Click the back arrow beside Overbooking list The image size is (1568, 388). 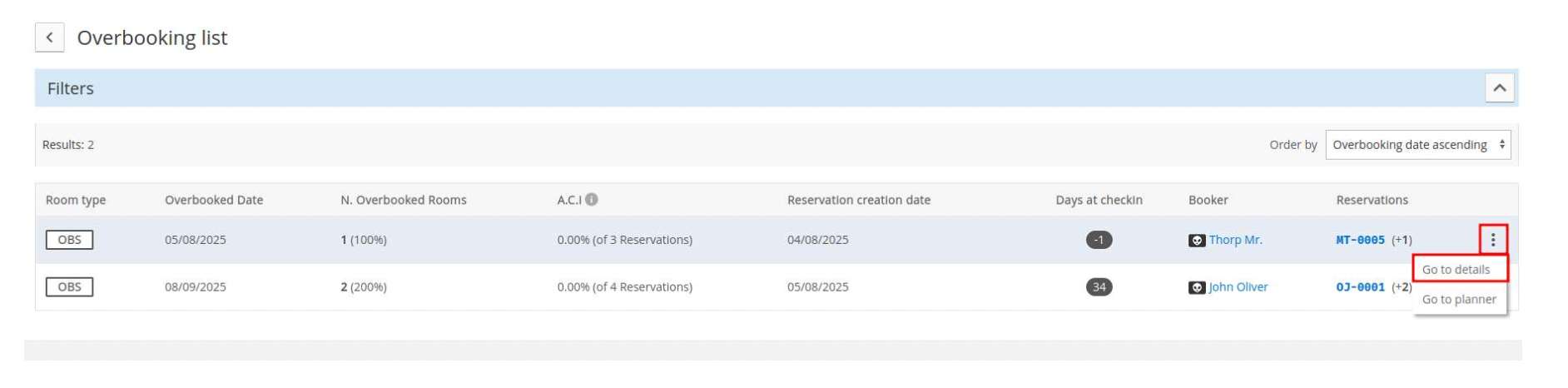[49, 37]
